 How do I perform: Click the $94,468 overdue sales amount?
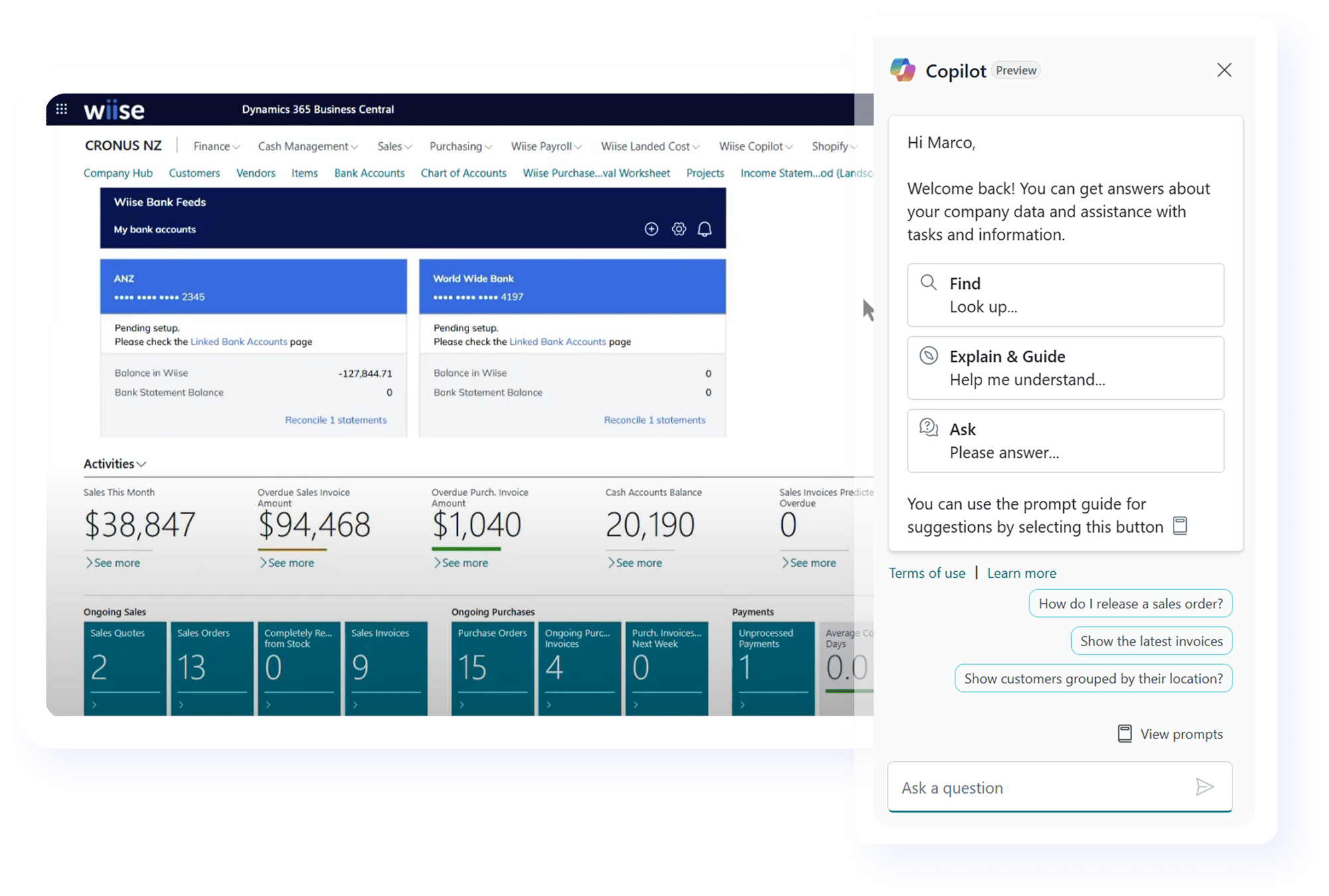(x=314, y=525)
